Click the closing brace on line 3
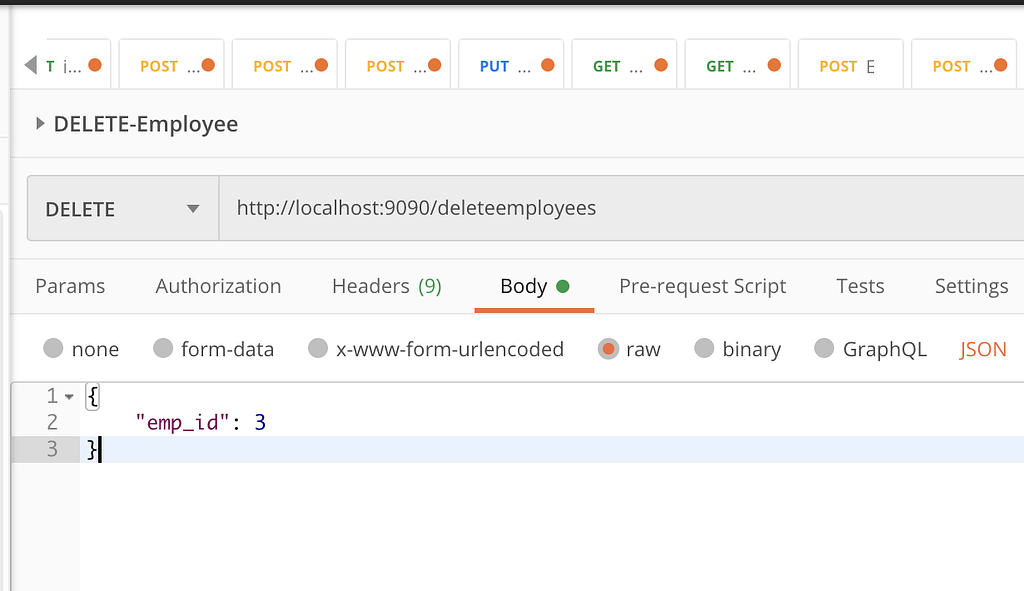 click(92, 449)
